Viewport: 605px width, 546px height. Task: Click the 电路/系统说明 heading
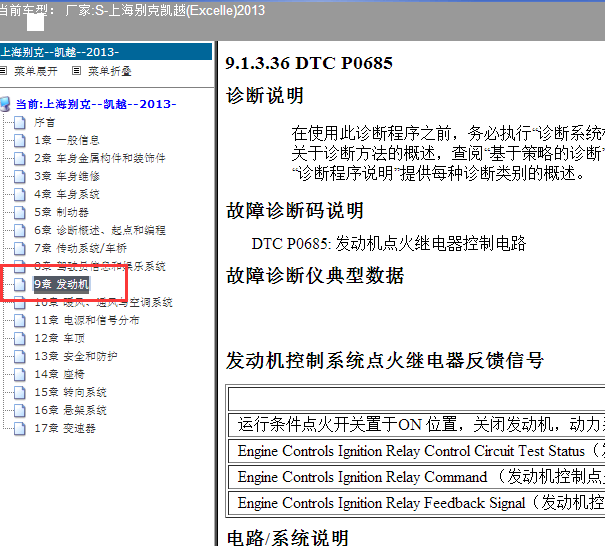288,538
